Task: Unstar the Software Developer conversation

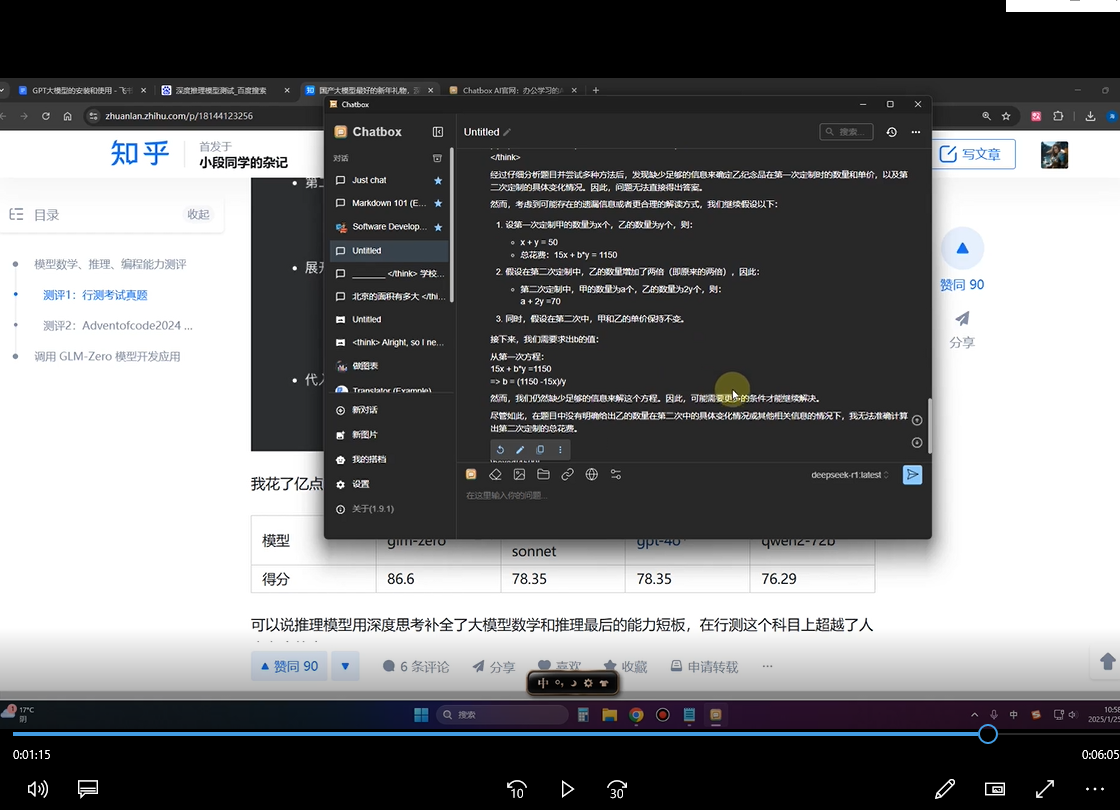Action: coord(438,227)
